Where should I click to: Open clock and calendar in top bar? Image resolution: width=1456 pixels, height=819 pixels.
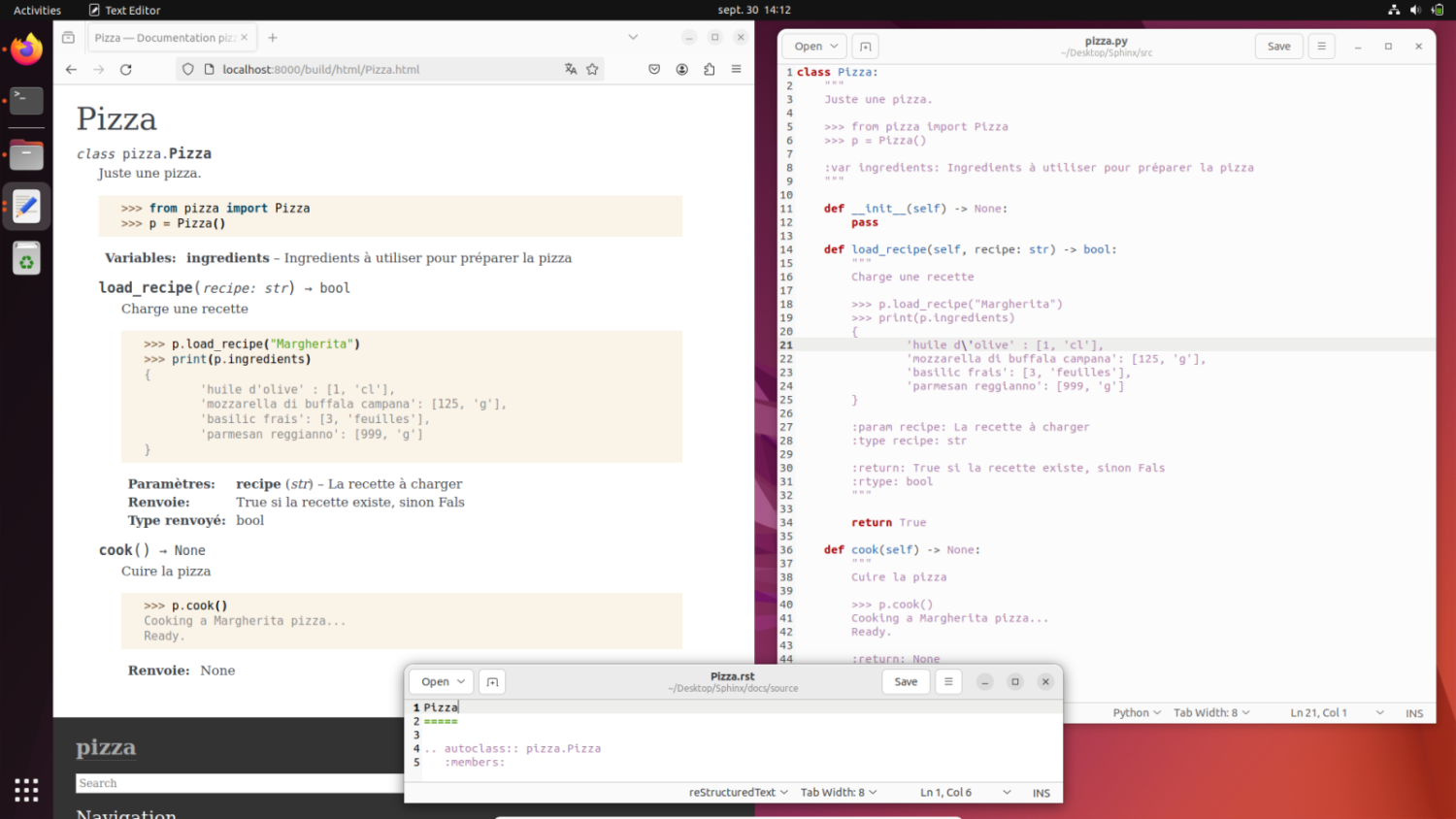[754, 10]
